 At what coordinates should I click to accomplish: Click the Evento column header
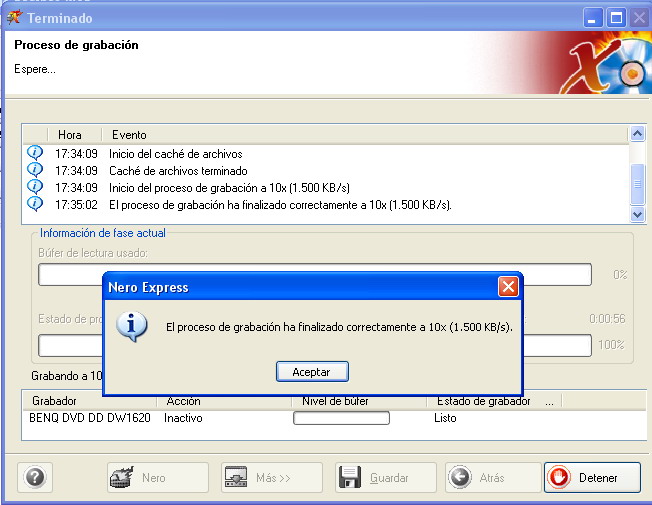[364, 135]
